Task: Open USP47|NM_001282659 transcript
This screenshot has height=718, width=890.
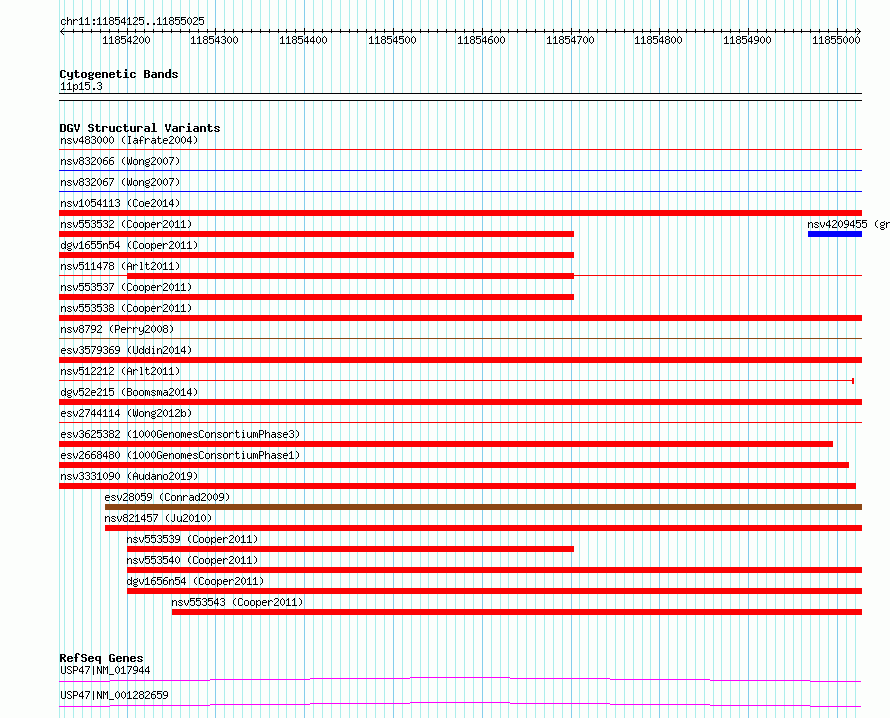Action: (x=114, y=695)
